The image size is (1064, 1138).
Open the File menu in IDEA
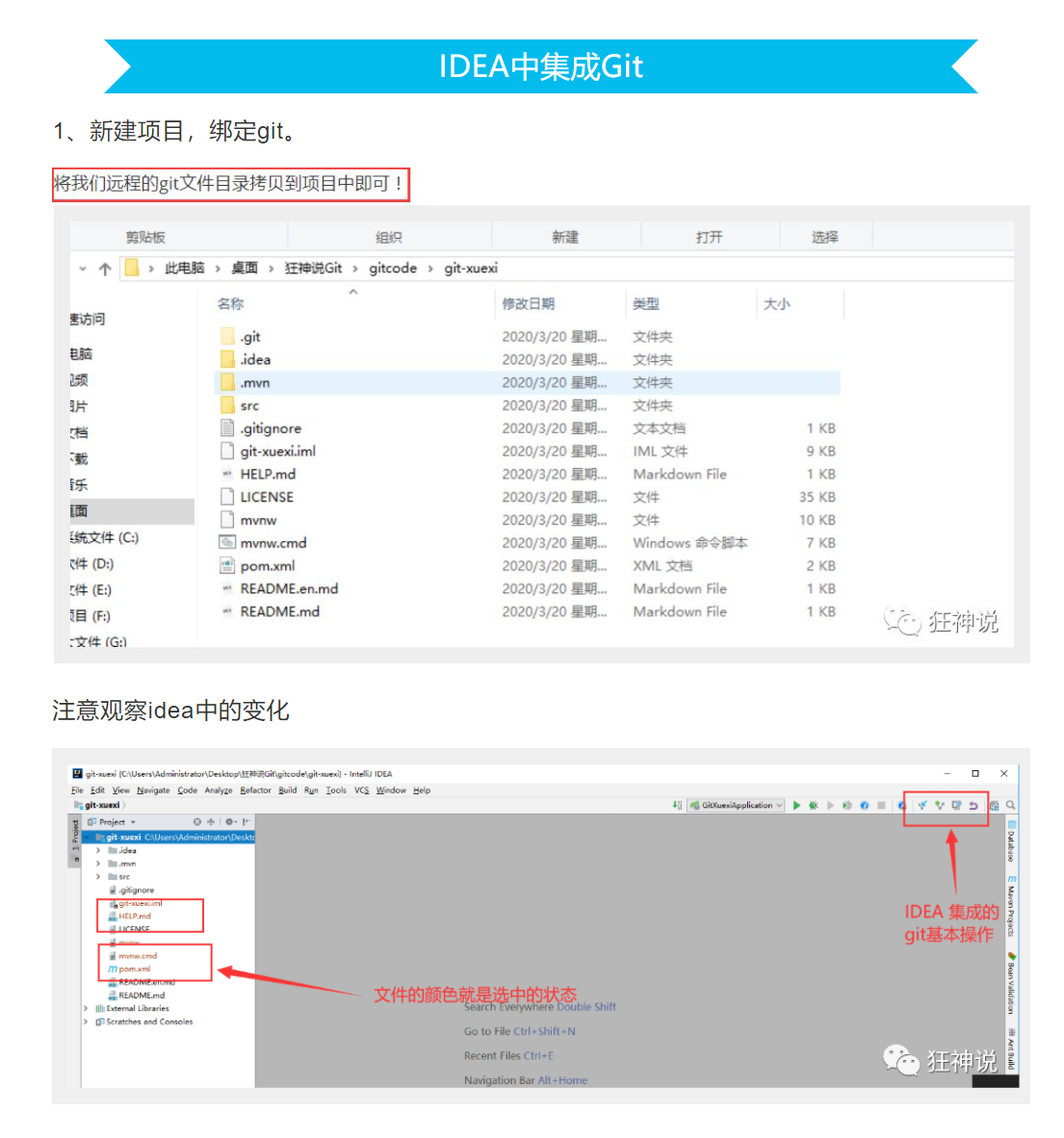77,790
